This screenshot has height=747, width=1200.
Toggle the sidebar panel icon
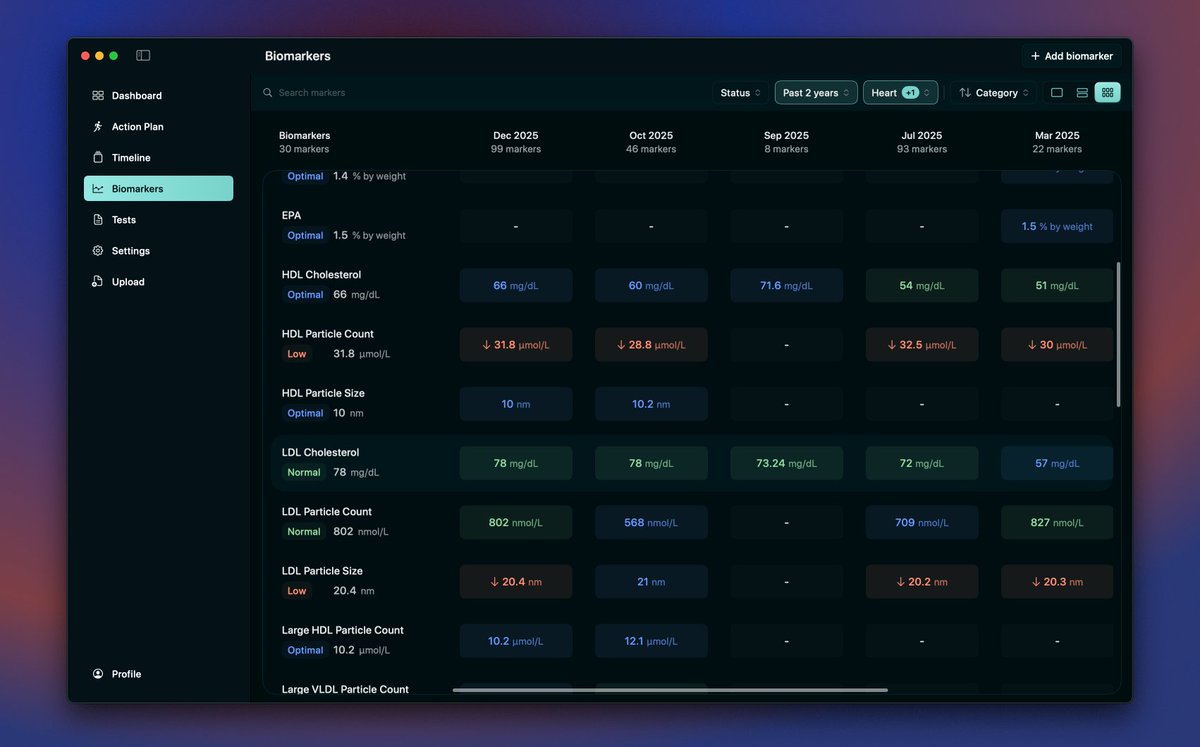(x=143, y=56)
